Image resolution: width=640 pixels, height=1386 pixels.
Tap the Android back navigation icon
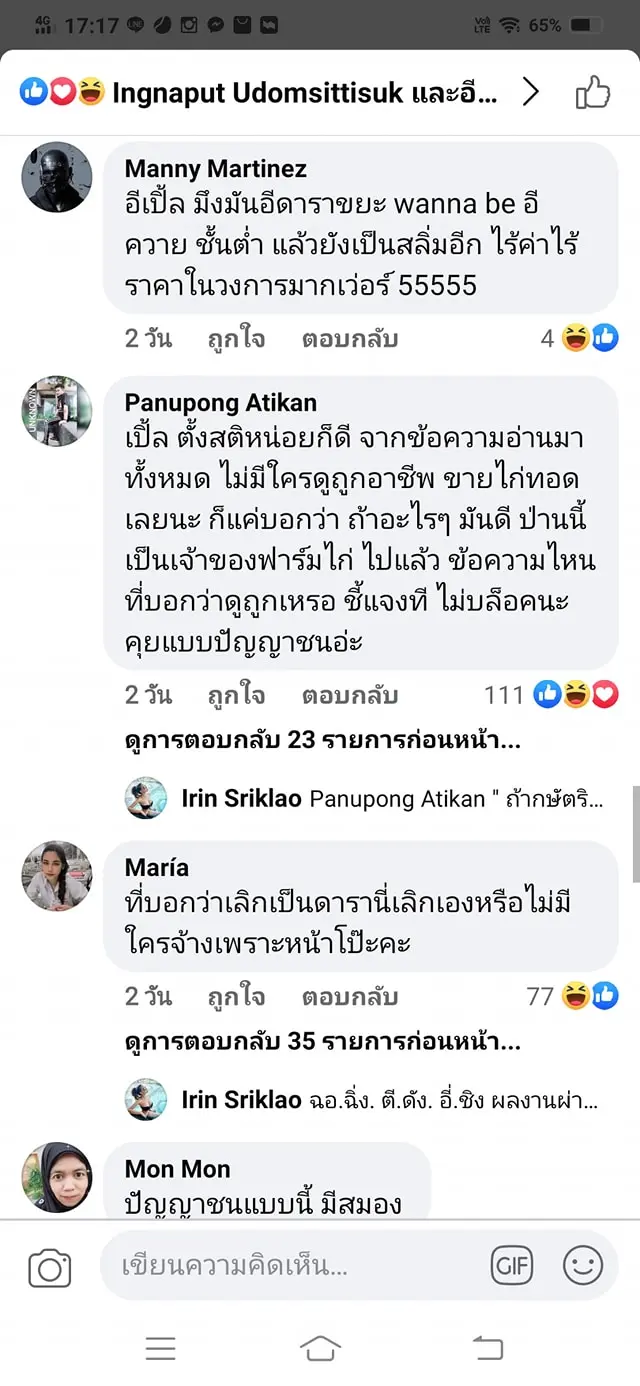coord(487,1349)
